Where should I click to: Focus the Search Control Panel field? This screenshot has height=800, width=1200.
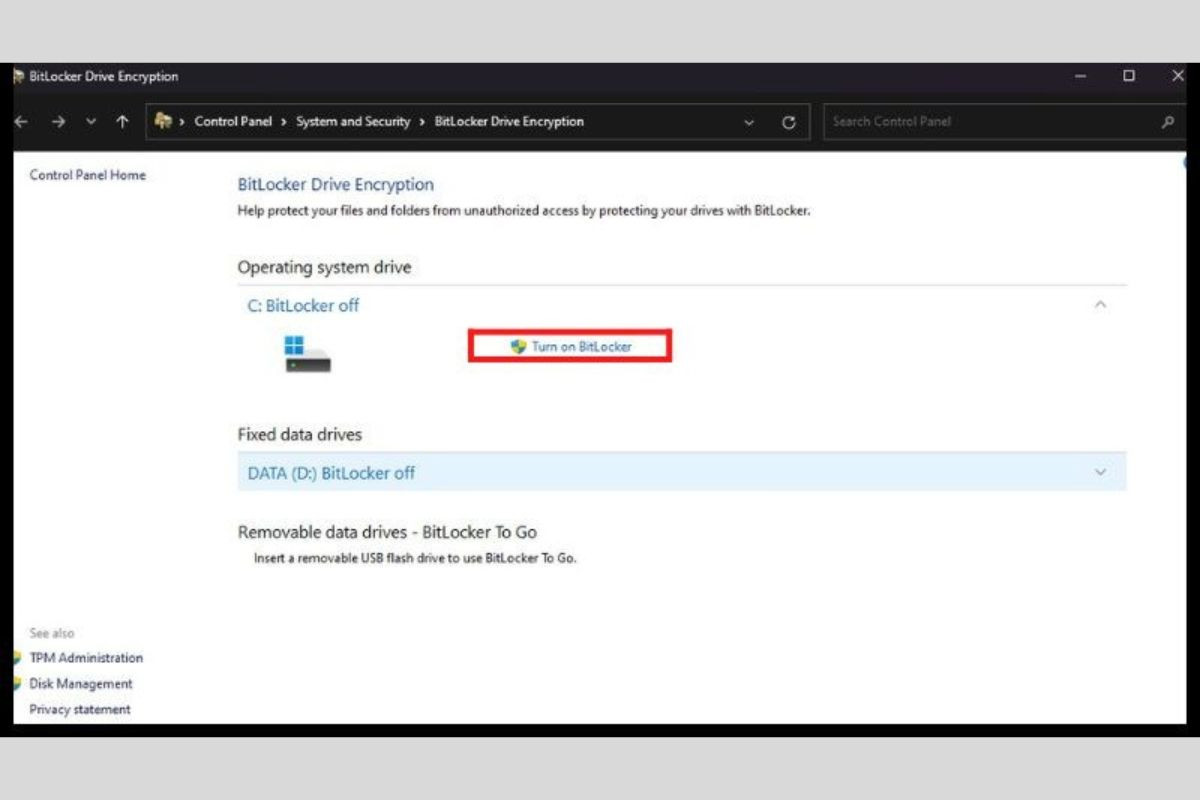[x=1003, y=121]
